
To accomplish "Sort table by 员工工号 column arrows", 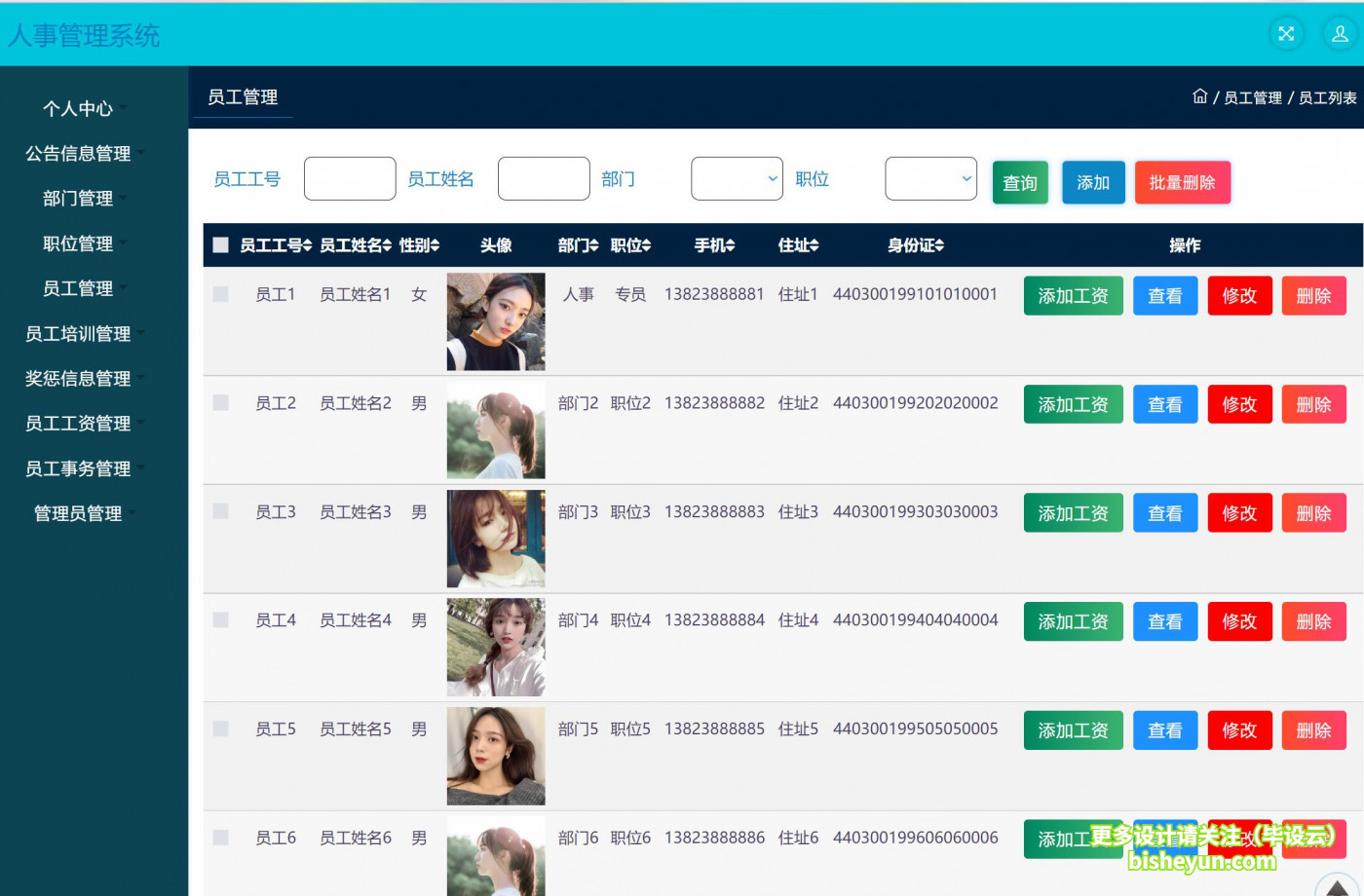I will (307, 245).
